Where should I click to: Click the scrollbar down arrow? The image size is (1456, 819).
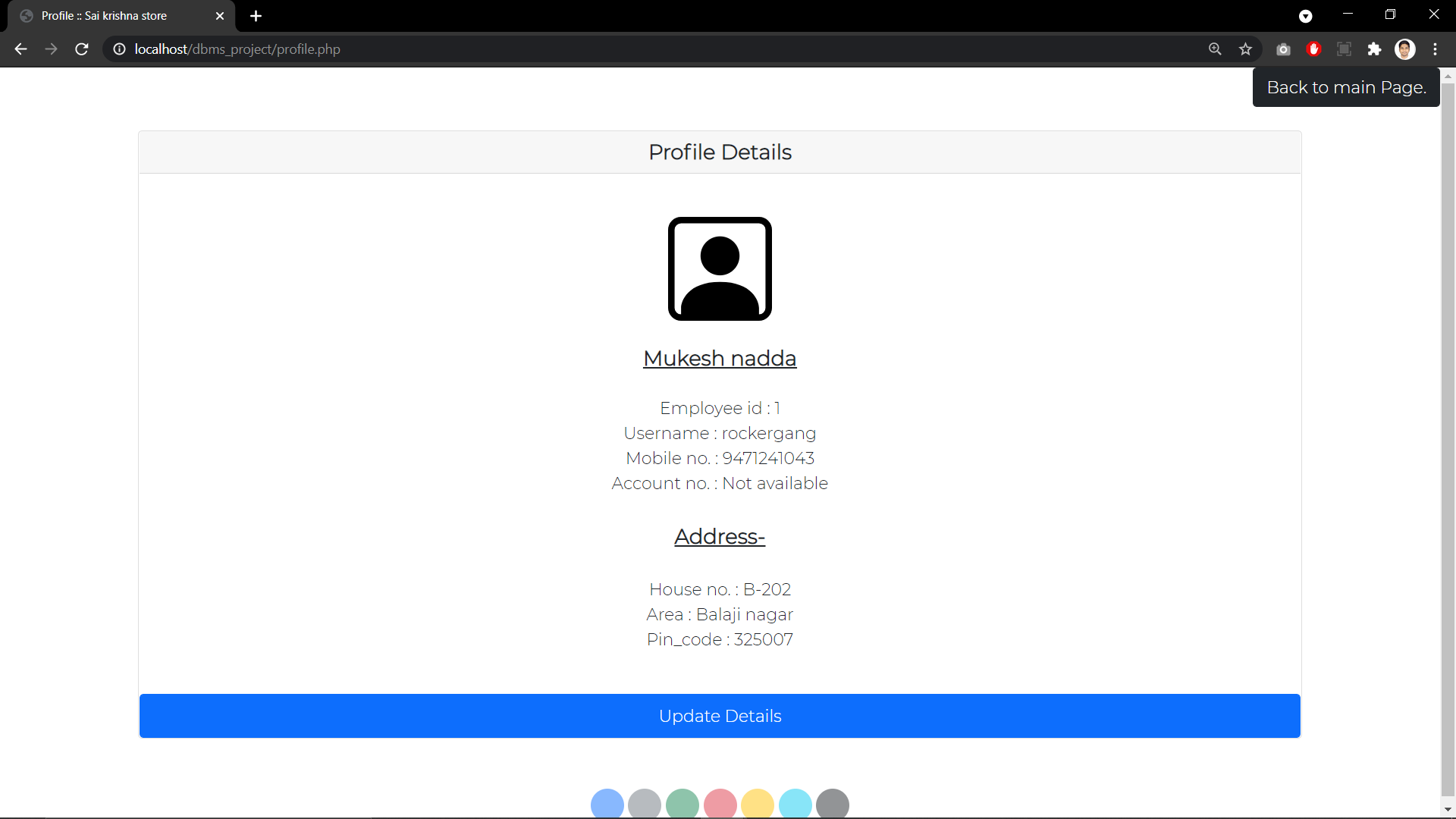click(x=1448, y=810)
